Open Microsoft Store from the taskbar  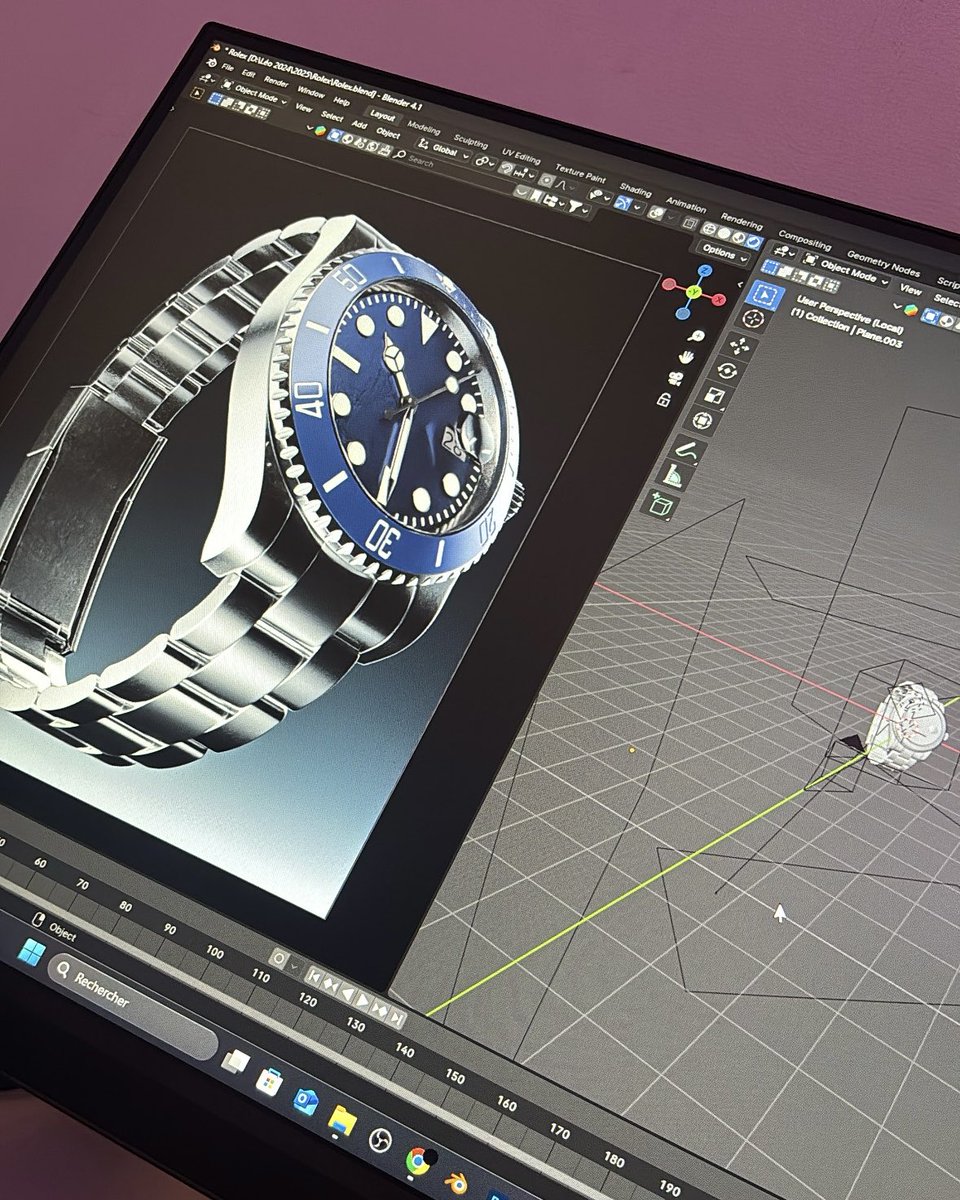(x=269, y=1082)
